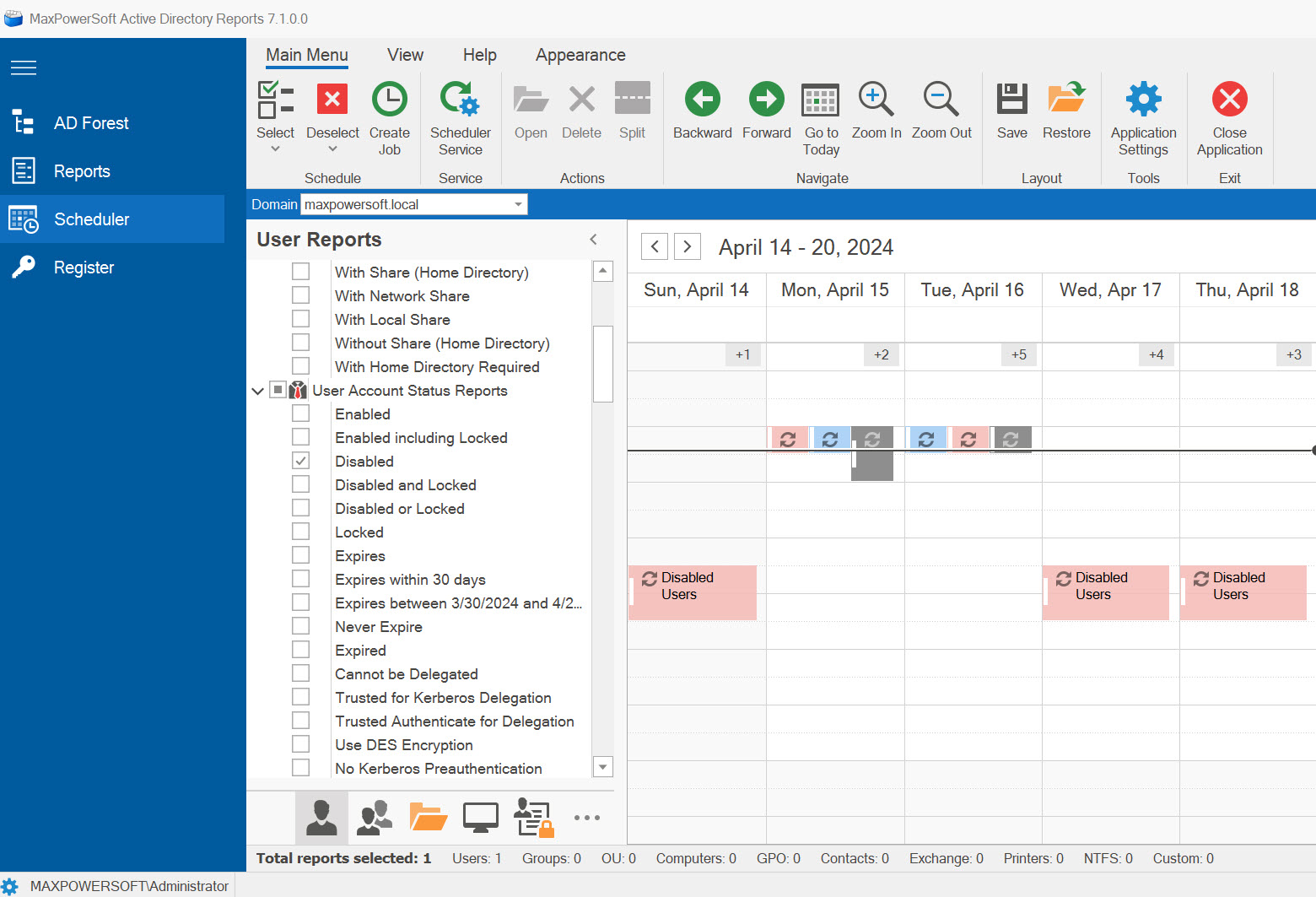
Task: Click the Delete icon in Actions
Action: coord(581,100)
